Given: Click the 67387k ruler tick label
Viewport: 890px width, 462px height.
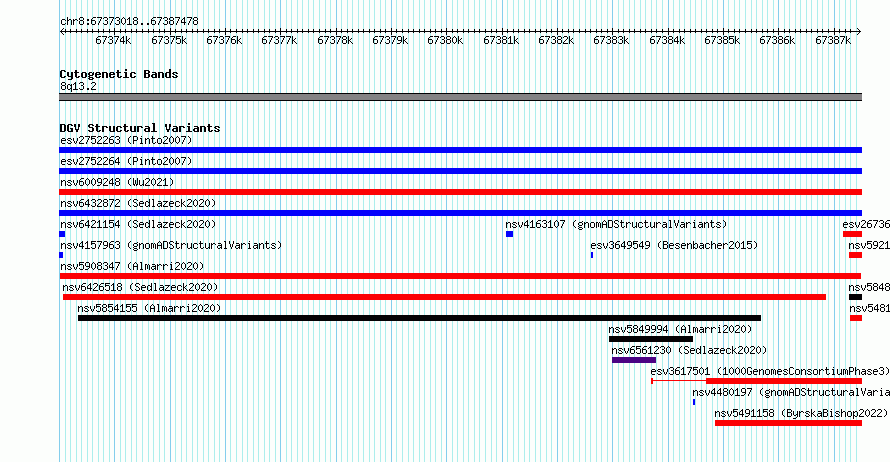Looking at the screenshot, I should (x=833, y=40).
